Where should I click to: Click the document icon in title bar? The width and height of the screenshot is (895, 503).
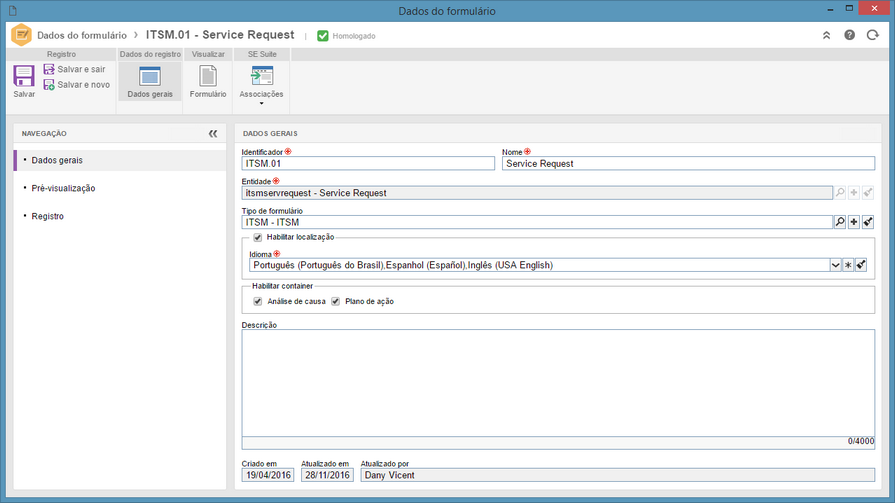pyautogui.click(x=13, y=11)
